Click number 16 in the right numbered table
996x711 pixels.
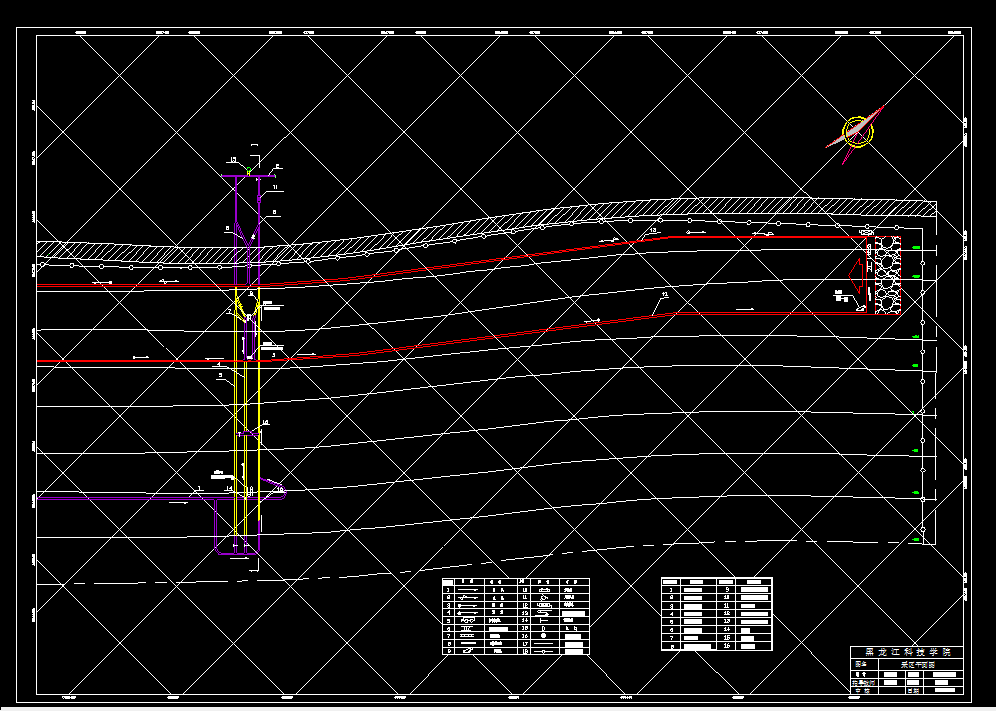727,646
